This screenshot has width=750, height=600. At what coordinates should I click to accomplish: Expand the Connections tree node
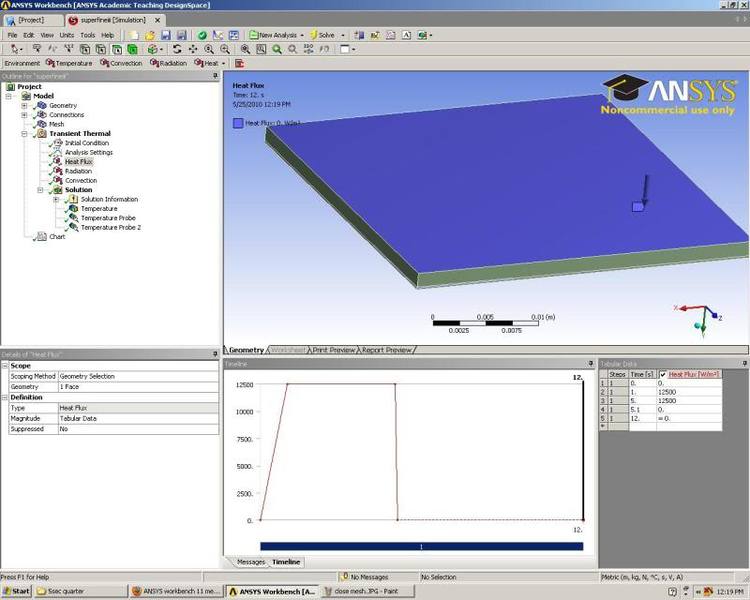point(24,115)
